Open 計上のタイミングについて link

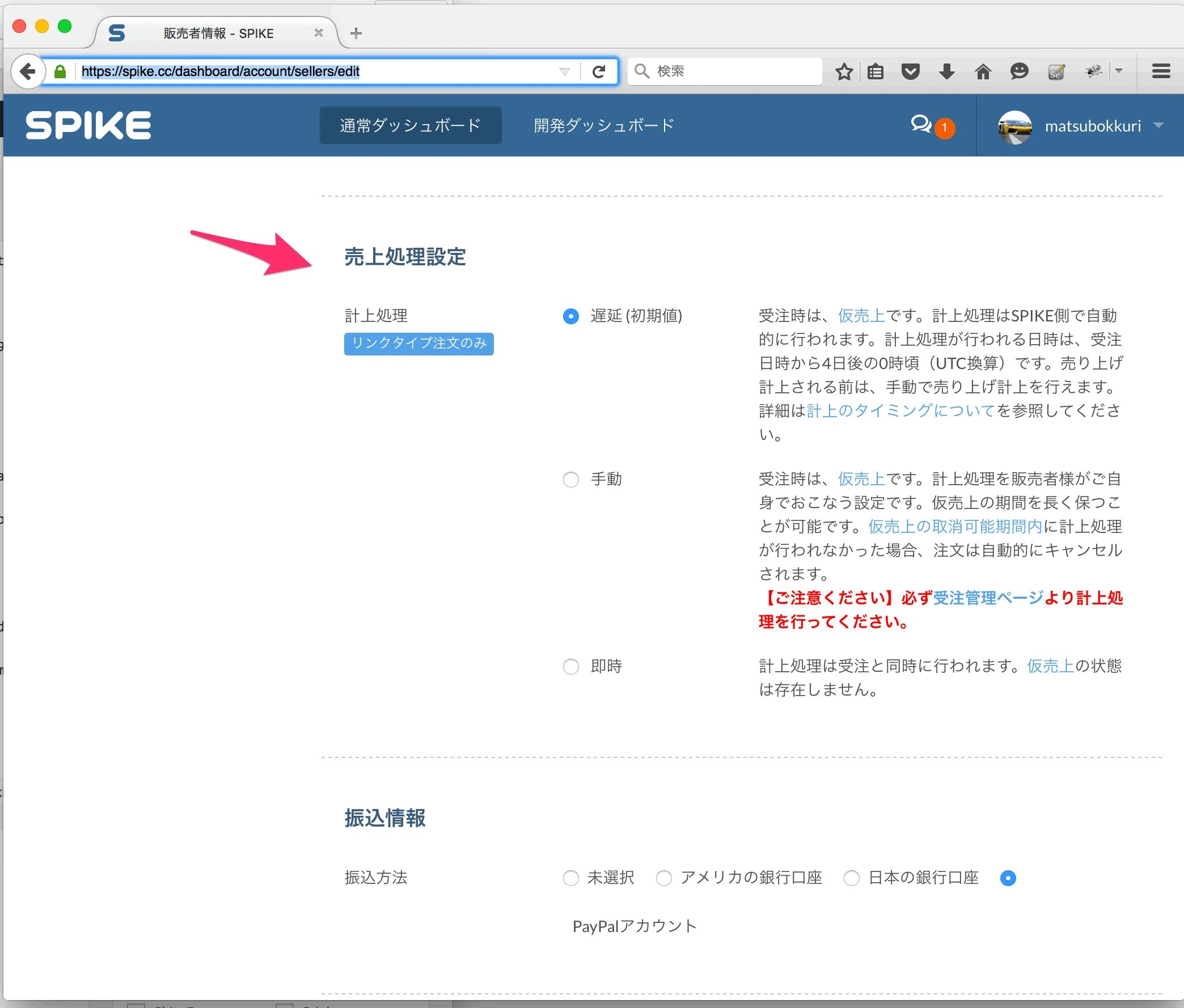tap(900, 410)
